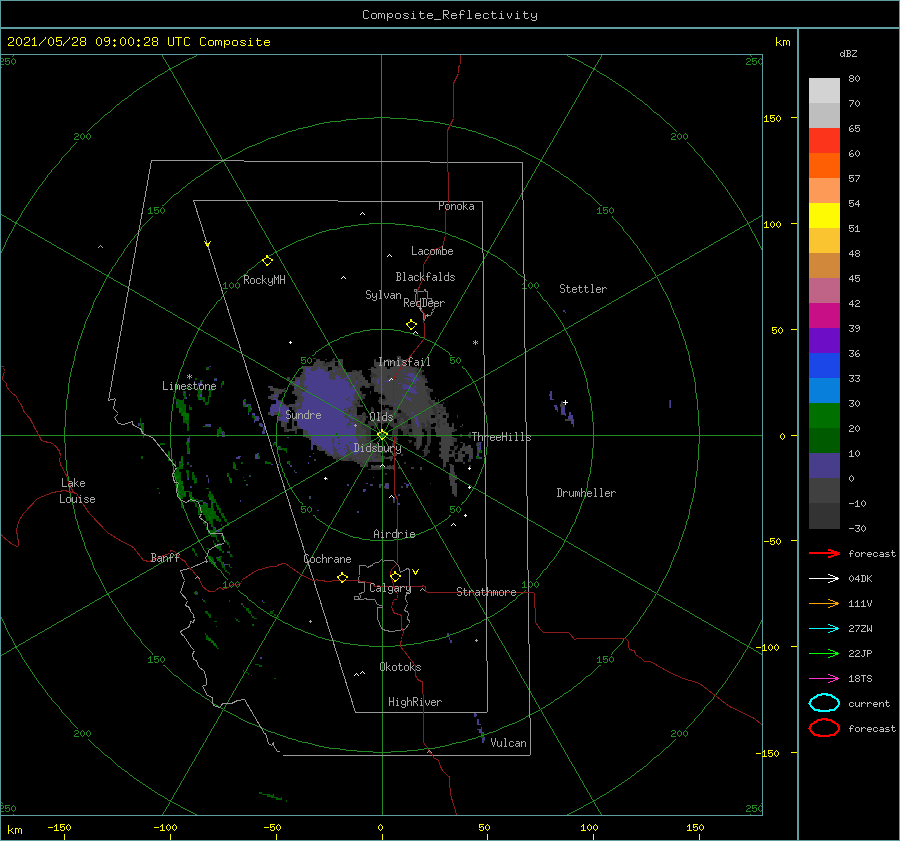The width and height of the screenshot is (900, 841).
Task: Click the Okotoks city label
Action: [x=400, y=667]
